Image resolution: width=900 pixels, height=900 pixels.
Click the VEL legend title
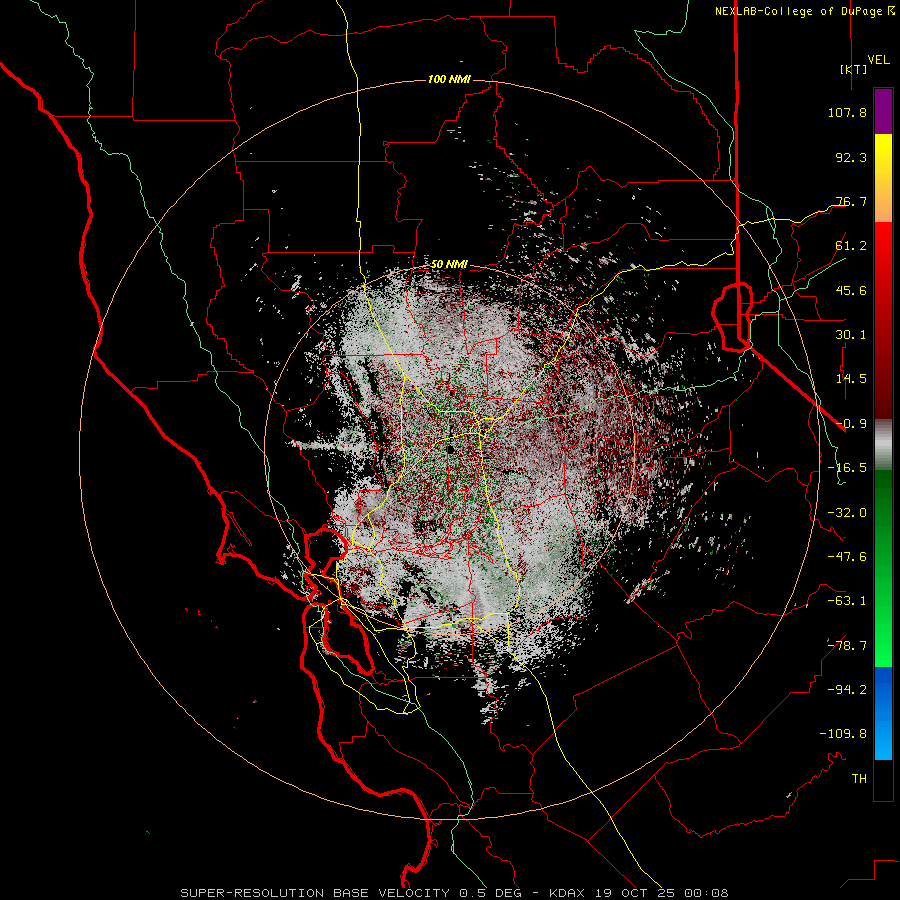tap(878, 60)
